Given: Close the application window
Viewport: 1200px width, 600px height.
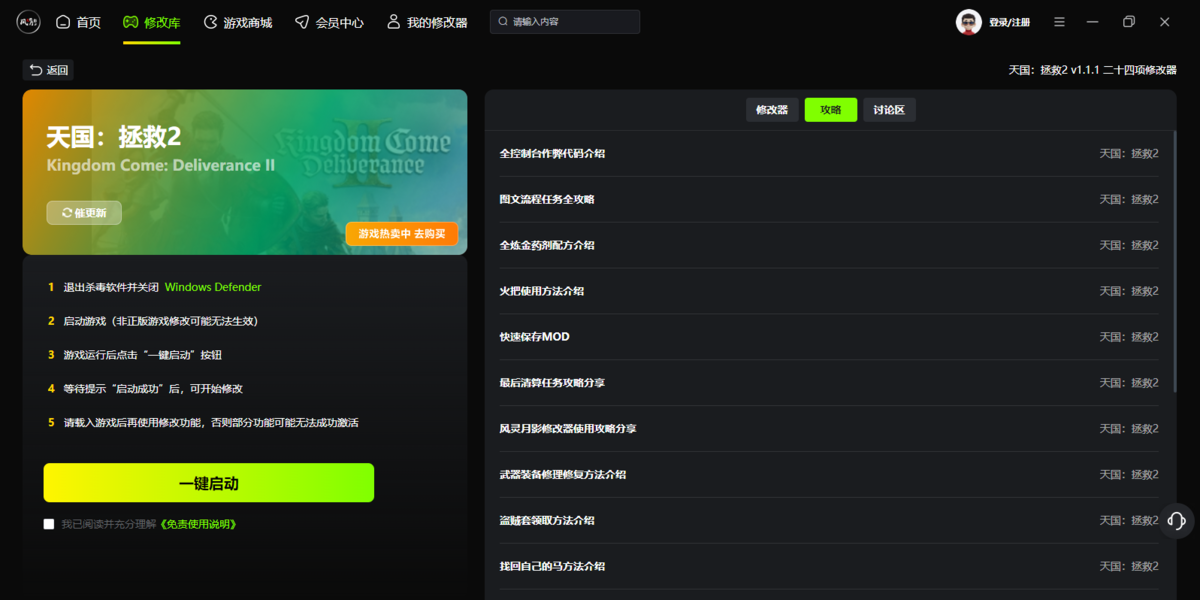Looking at the screenshot, I should point(1165,22).
